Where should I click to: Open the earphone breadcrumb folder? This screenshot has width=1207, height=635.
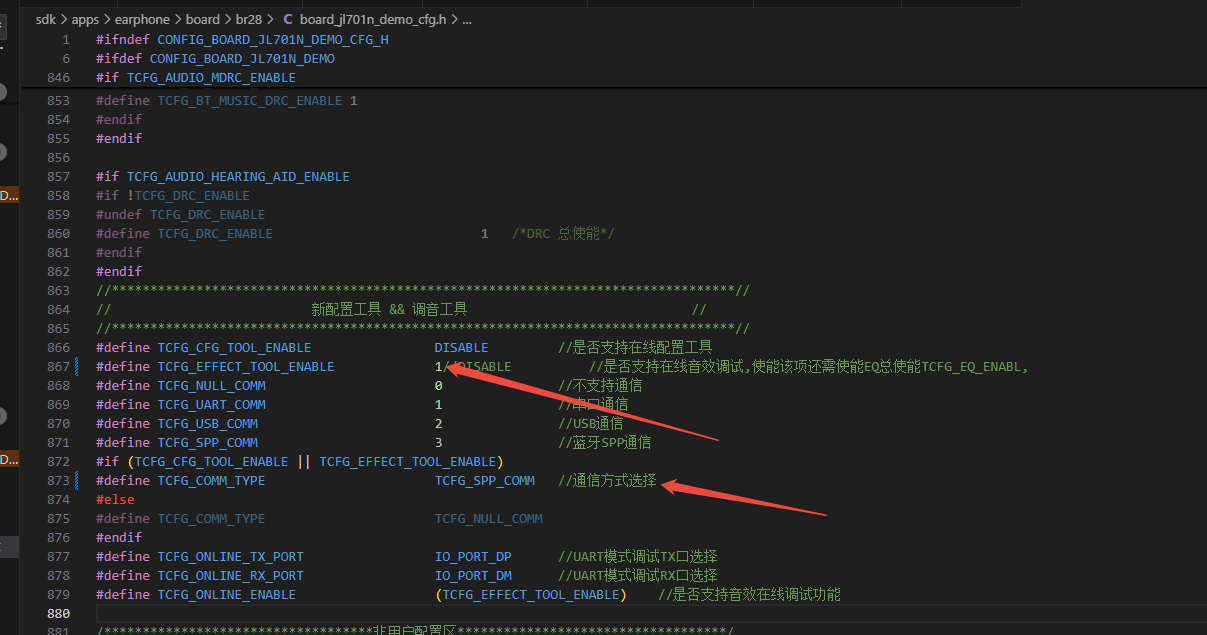coord(141,19)
